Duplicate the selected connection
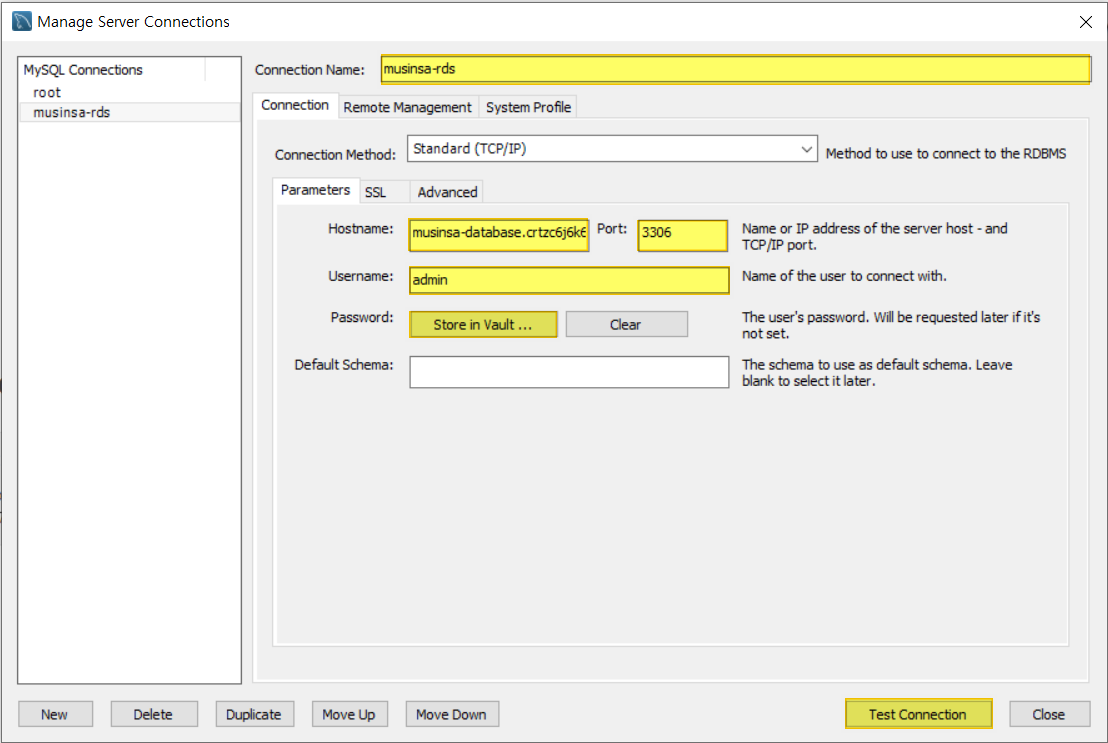The height and width of the screenshot is (743, 1108). click(x=253, y=714)
